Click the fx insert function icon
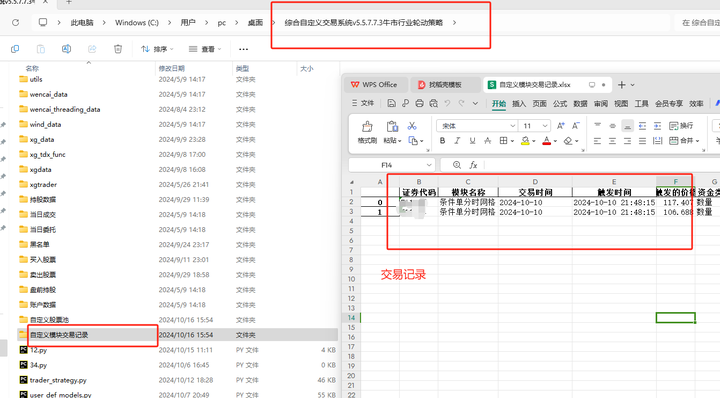Image resolution: width=720 pixels, height=398 pixels. pos(473,165)
